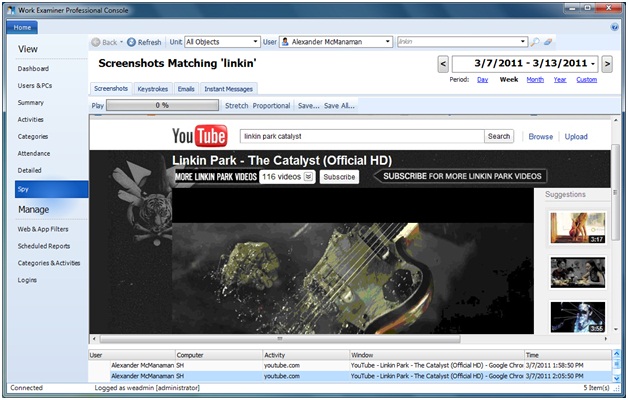Click the Refresh icon in toolbar

(x=131, y=42)
